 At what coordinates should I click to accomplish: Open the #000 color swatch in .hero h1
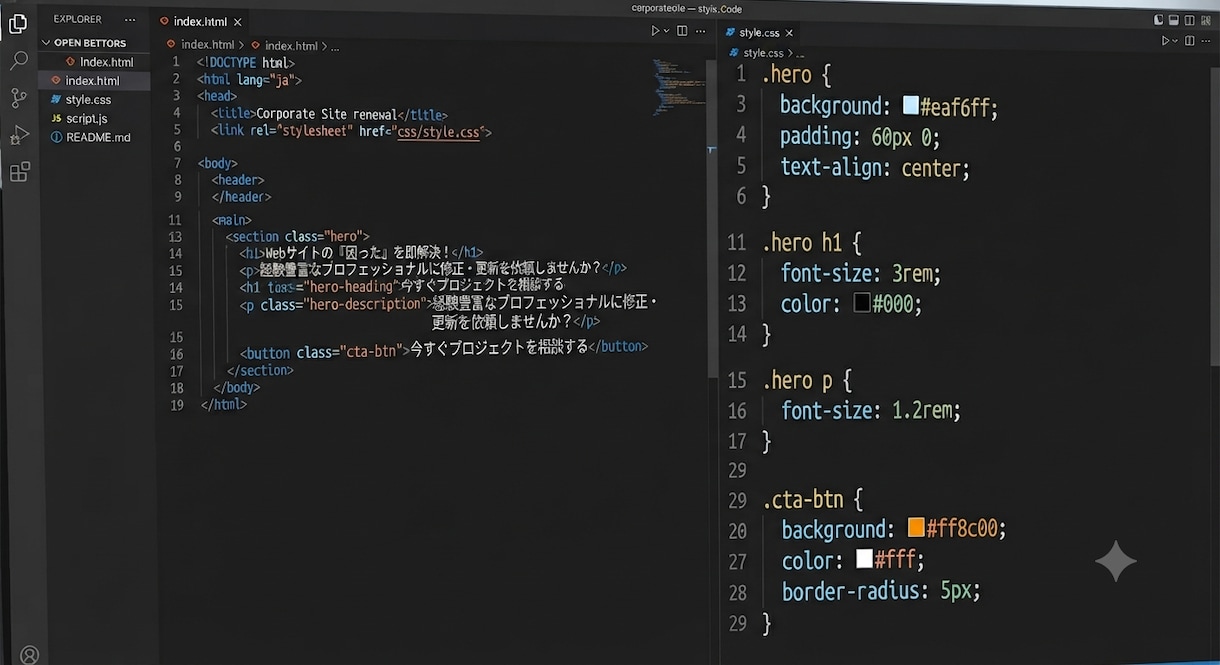click(862, 303)
